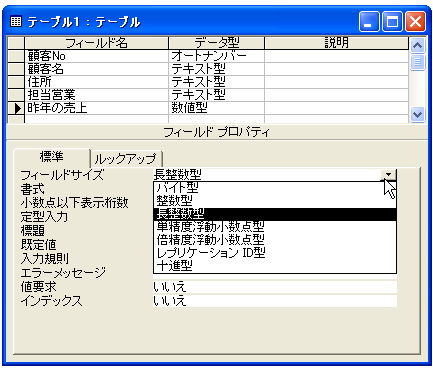Open the フィールドサイズ dropdown arrow

click(388, 174)
